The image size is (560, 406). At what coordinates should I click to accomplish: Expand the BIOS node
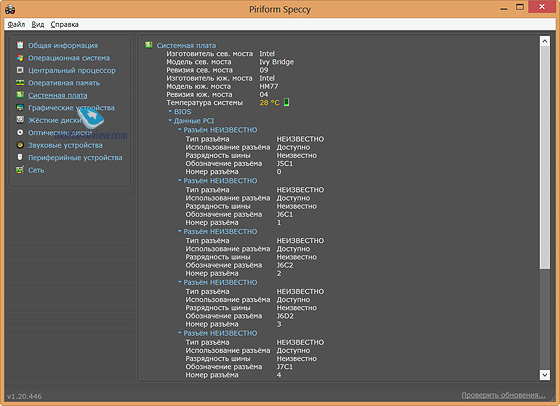click(170, 111)
